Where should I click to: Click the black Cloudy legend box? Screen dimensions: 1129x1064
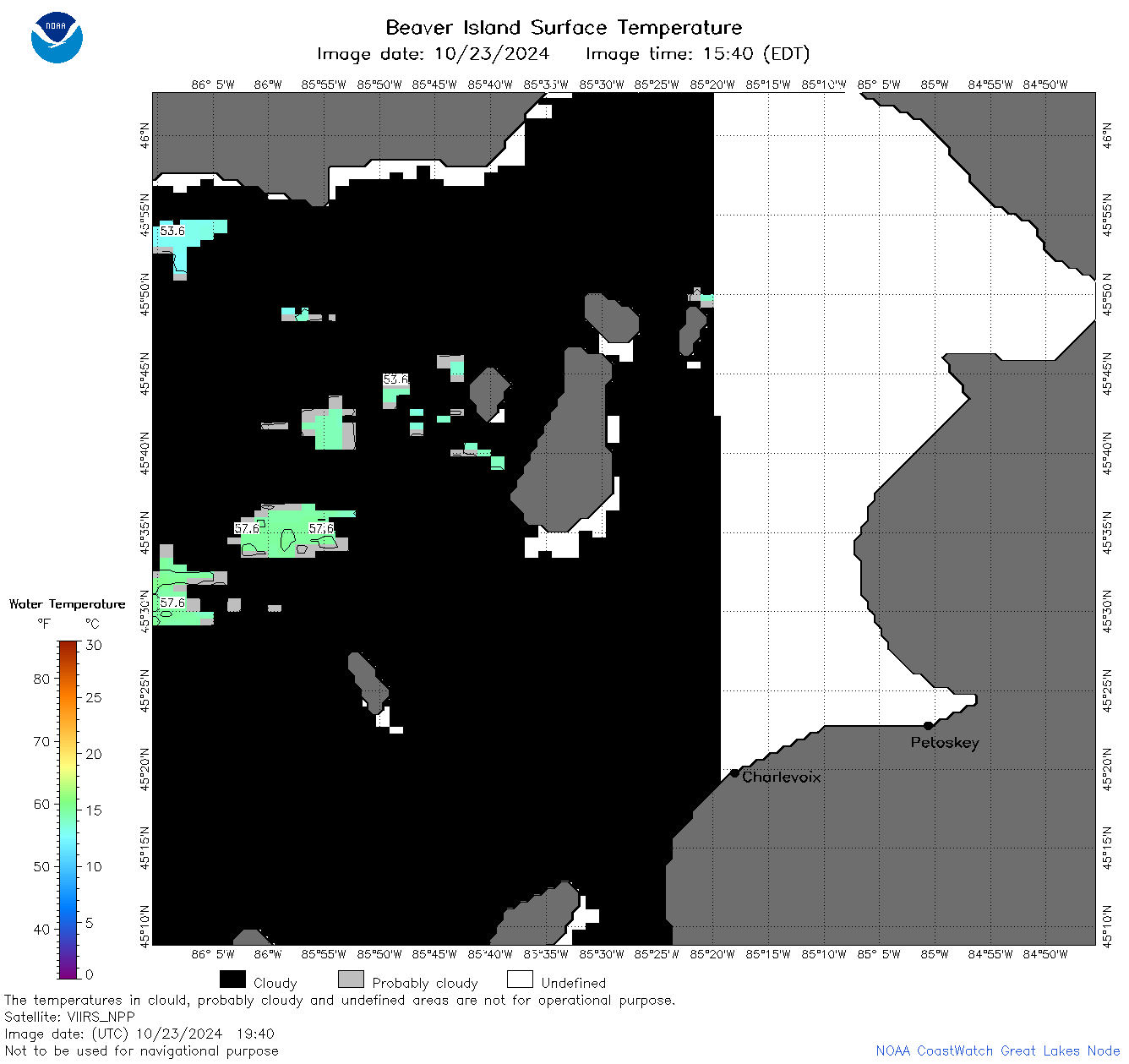[232, 979]
